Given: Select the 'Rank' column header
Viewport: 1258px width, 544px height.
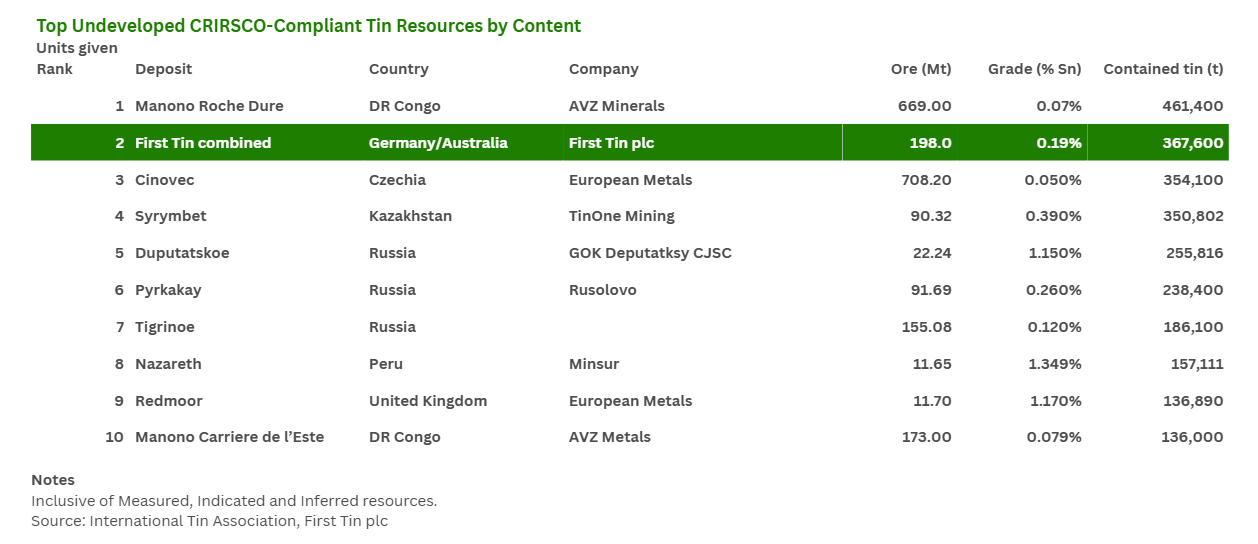Looking at the screenshot, I should 55,69.
